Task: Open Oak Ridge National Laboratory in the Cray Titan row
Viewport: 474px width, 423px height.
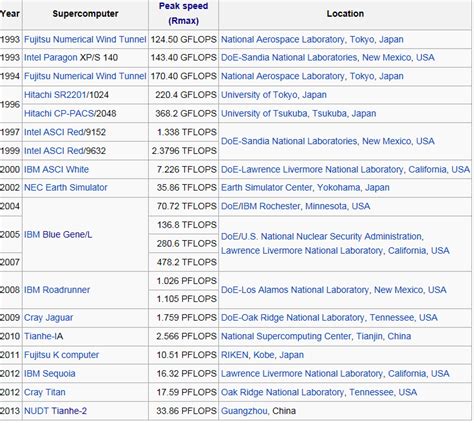Action: 282,392
